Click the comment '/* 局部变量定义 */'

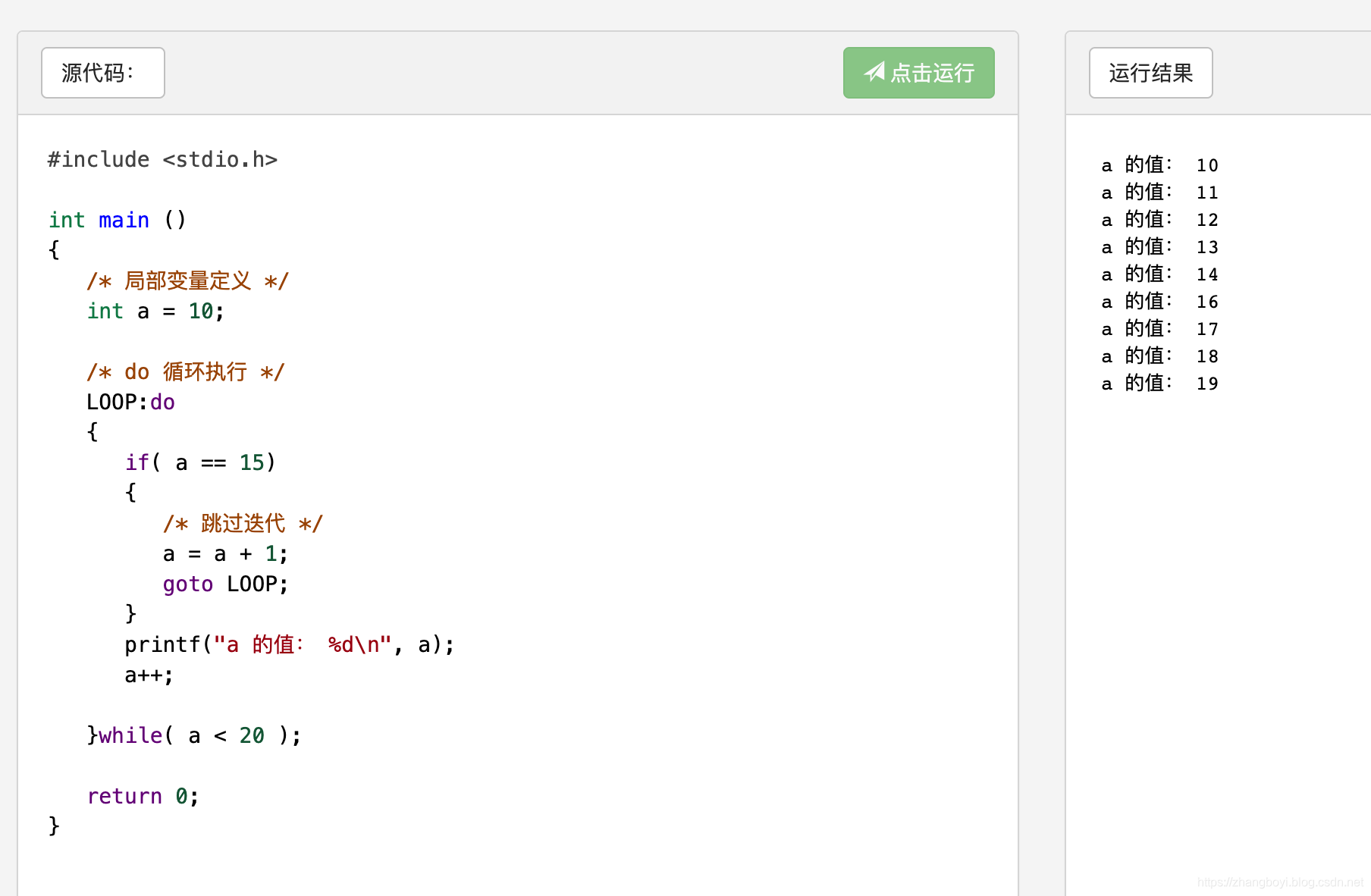point(187,280)
